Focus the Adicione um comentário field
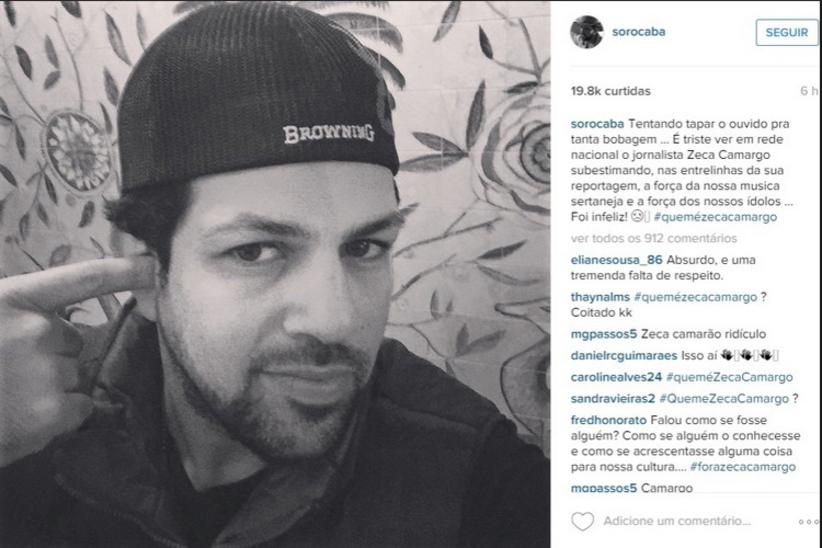This screenshot has width=822, height=548. (x=677, y=521)
